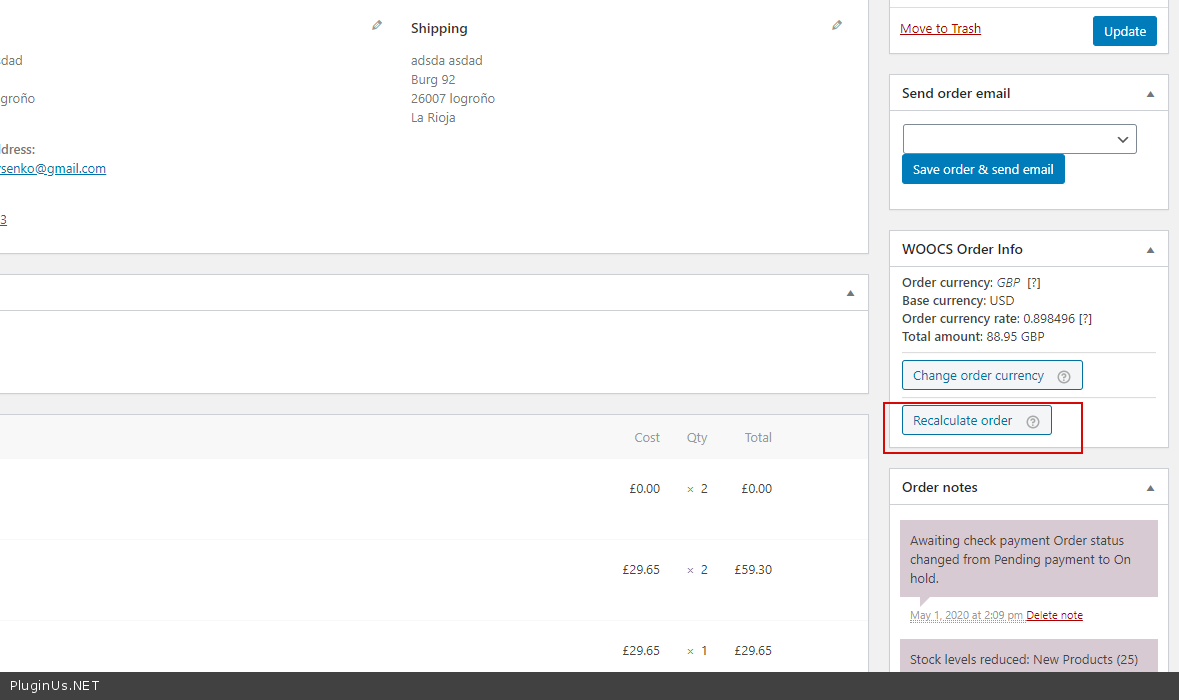
Task: Toggle the empty panel arrow above items table
Action: coord(850,293)
